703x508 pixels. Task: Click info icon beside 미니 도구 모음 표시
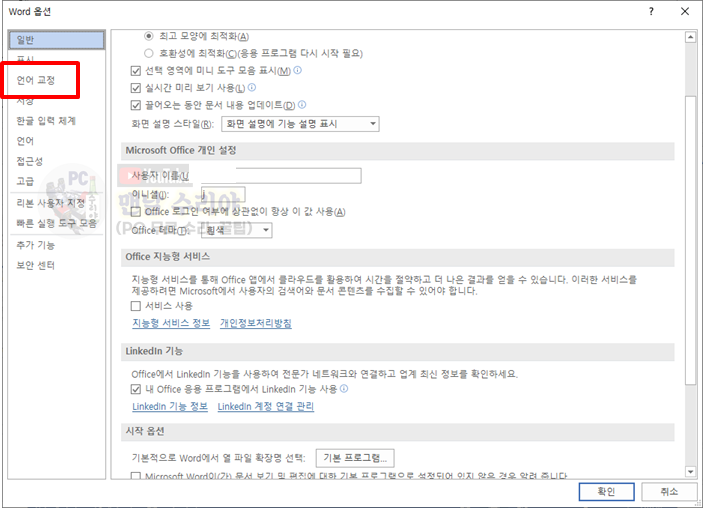[298, 70]
